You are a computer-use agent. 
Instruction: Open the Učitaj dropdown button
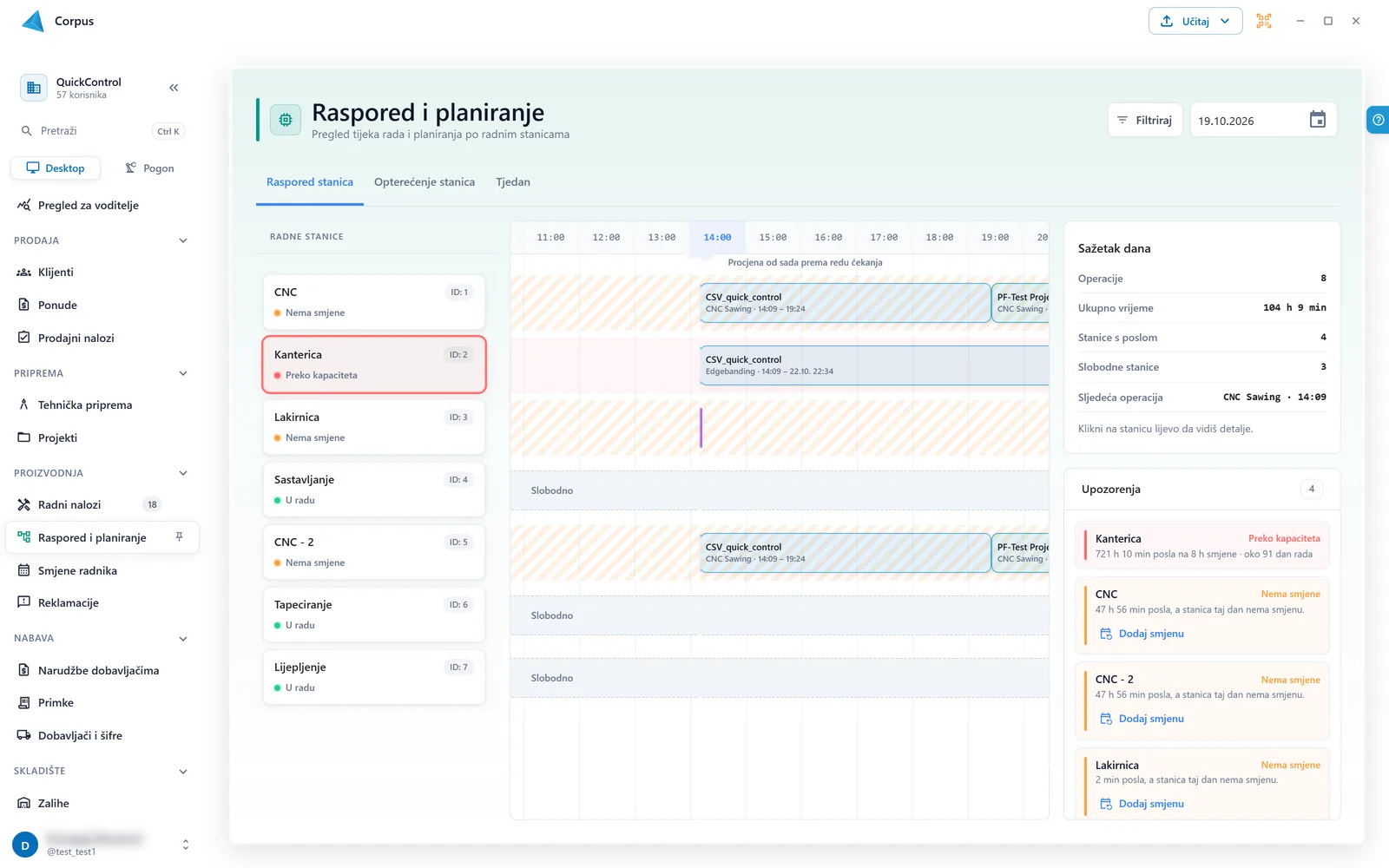click(1195, 21)
